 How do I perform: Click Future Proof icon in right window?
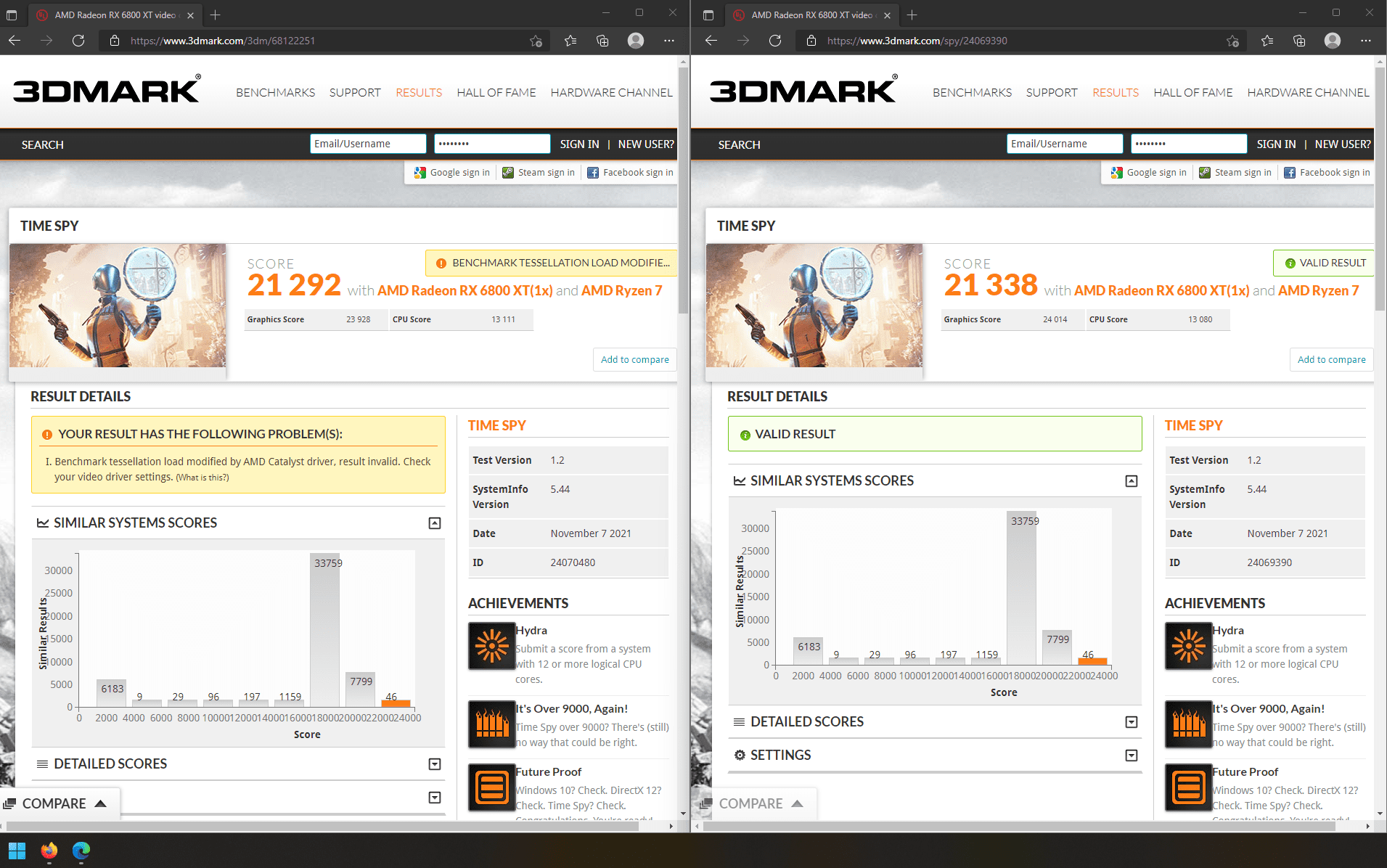(x=1188, y=787)
